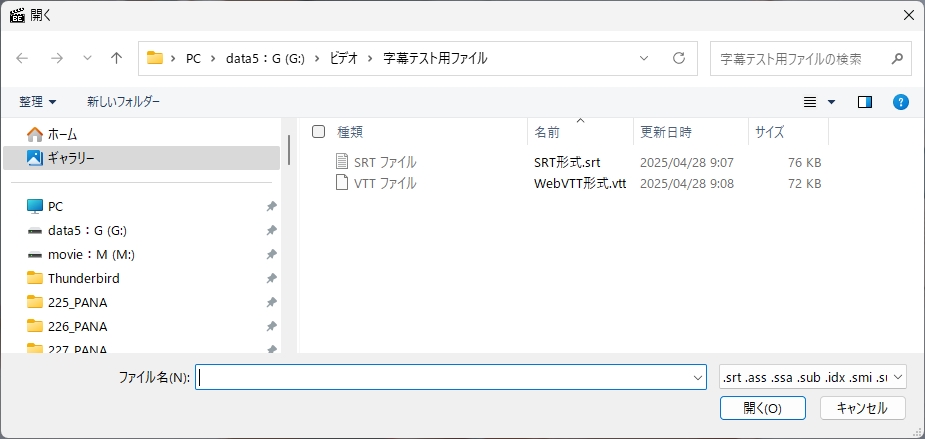This screenshot has width=925, height=439.
Task: Select the WebVTT形式.vtt file icon
Action: click(x=343, y=184)
